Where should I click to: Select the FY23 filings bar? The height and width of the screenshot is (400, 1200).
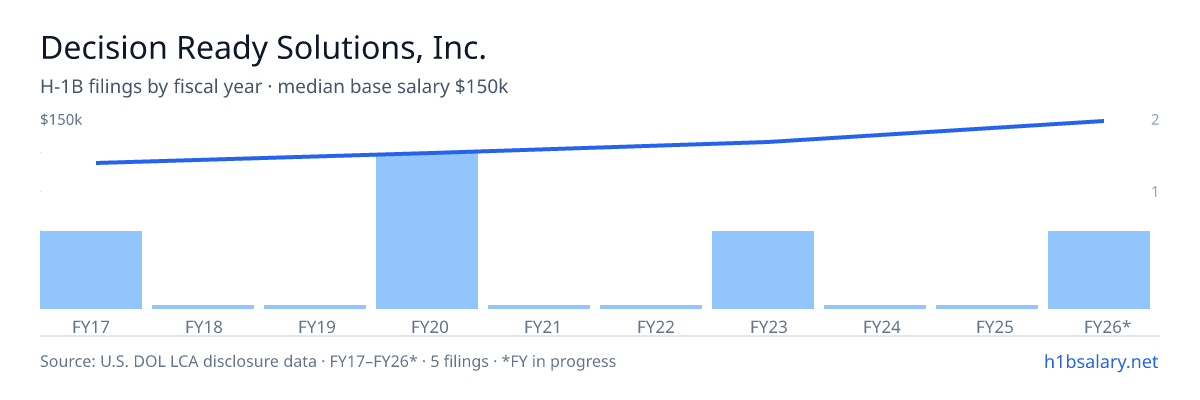click(x=763, y=270)
